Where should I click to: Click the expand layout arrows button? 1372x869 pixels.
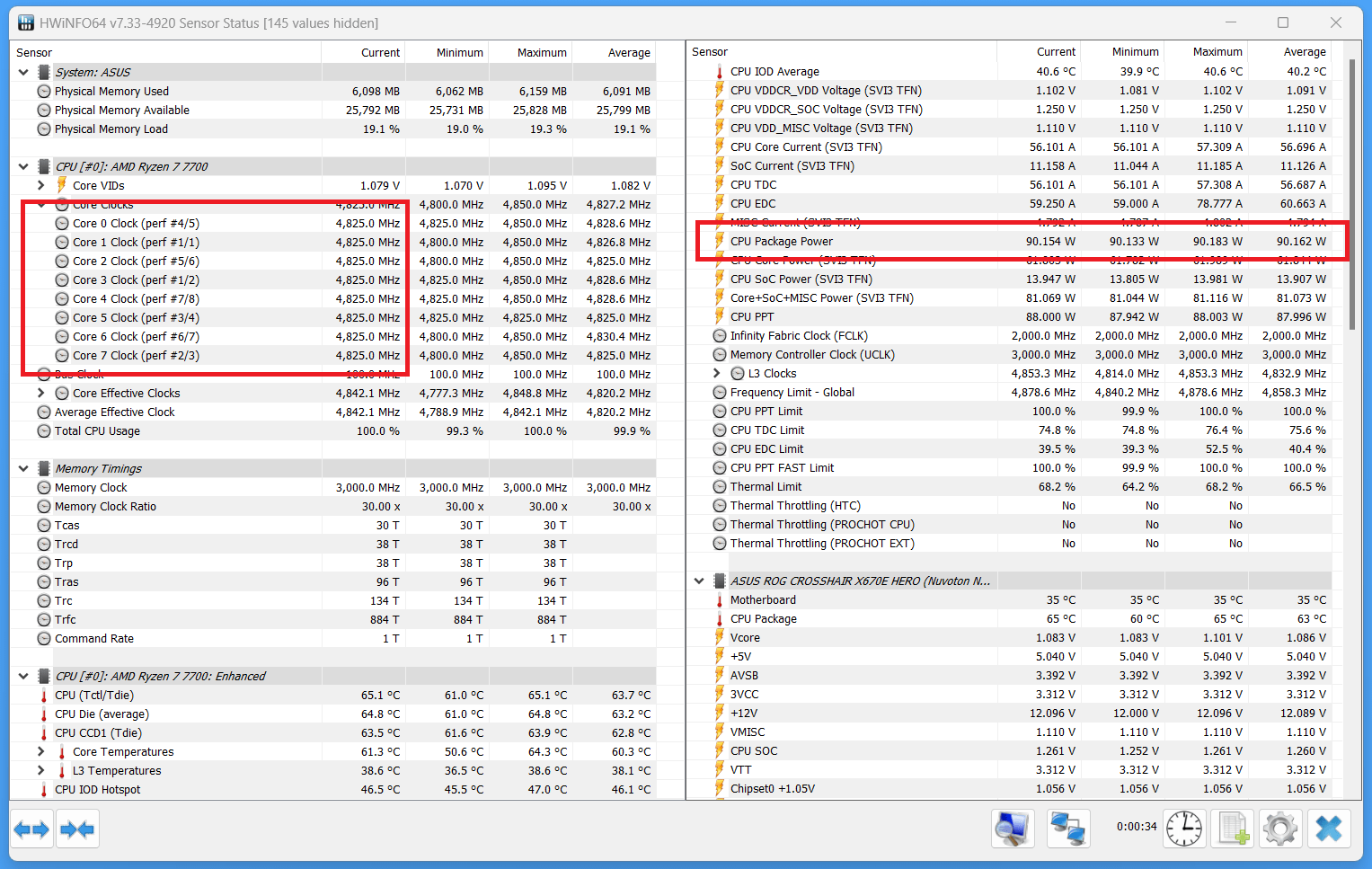32,829
